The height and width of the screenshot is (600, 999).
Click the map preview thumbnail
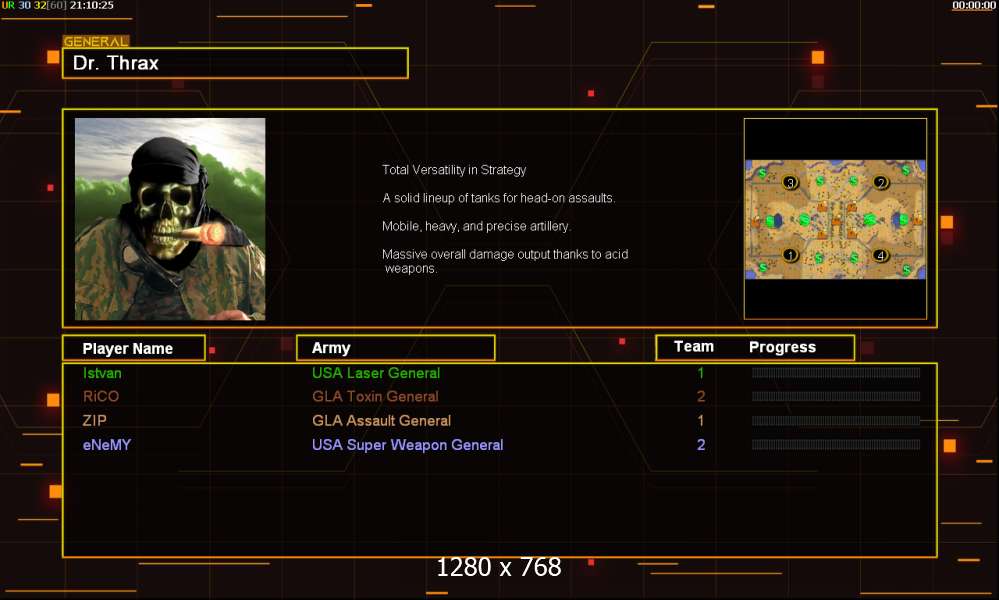[835, 218]
